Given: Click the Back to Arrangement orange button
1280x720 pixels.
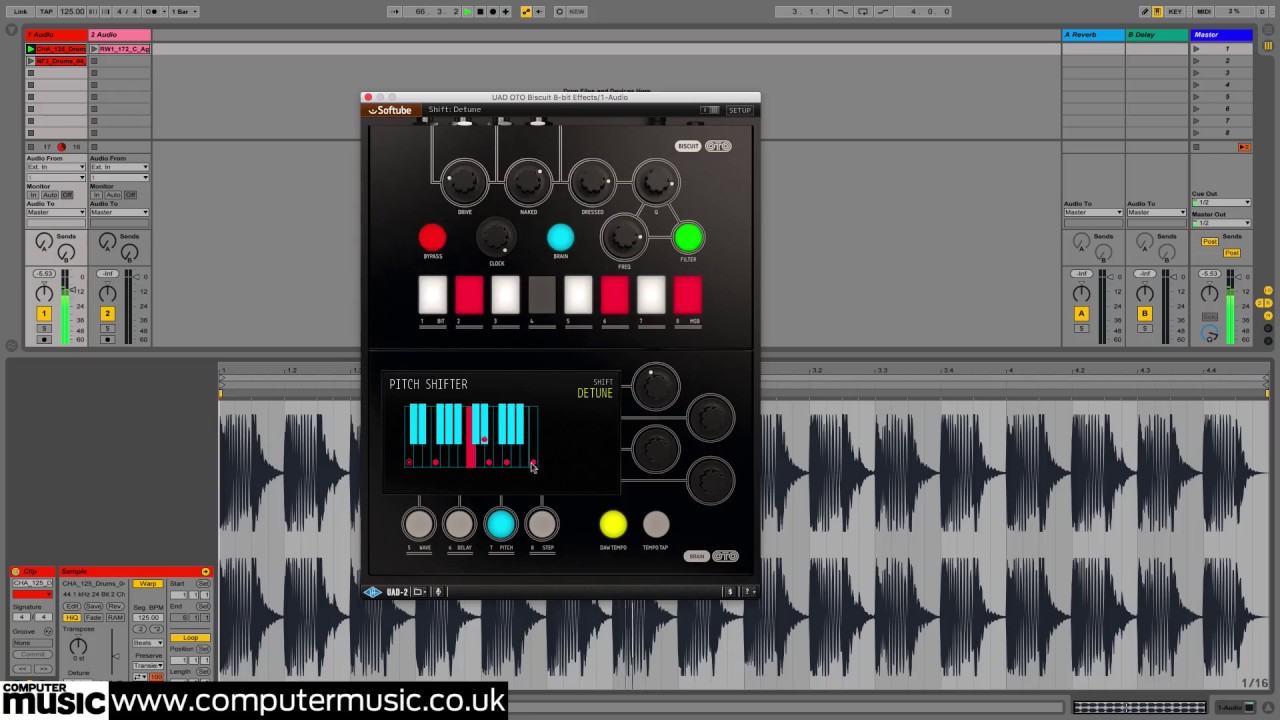Looking at the screenshot, I should coord(1244,147).
